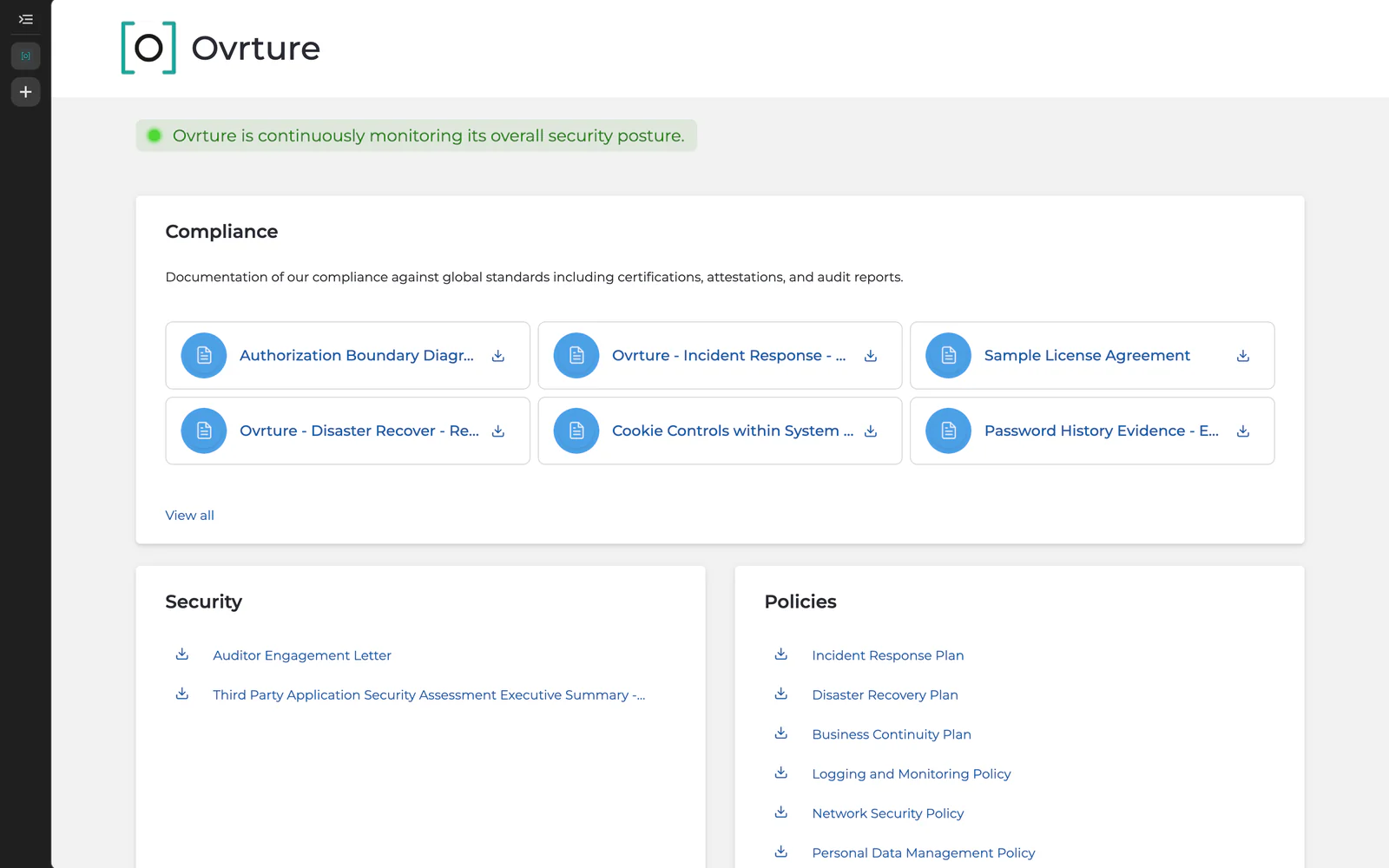Open Third Party Application Security Assessment link

click(429, 695)
